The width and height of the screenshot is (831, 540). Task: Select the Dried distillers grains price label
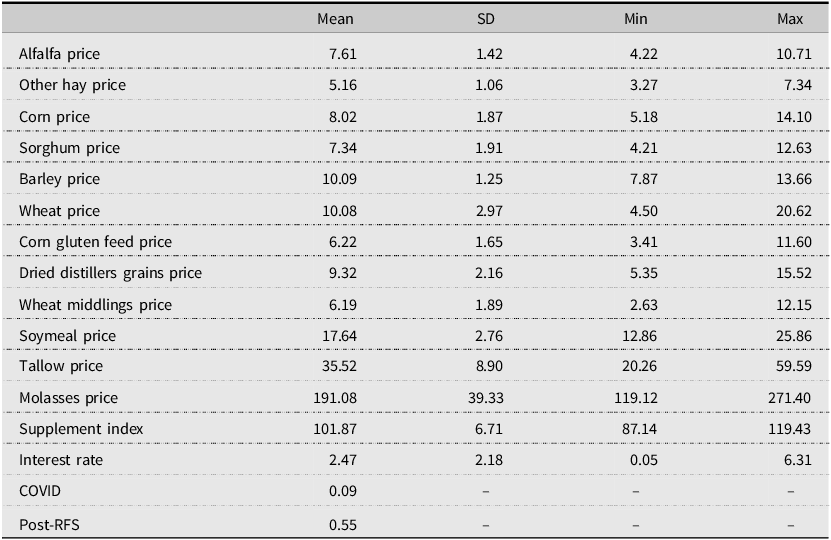coord(111,273)
